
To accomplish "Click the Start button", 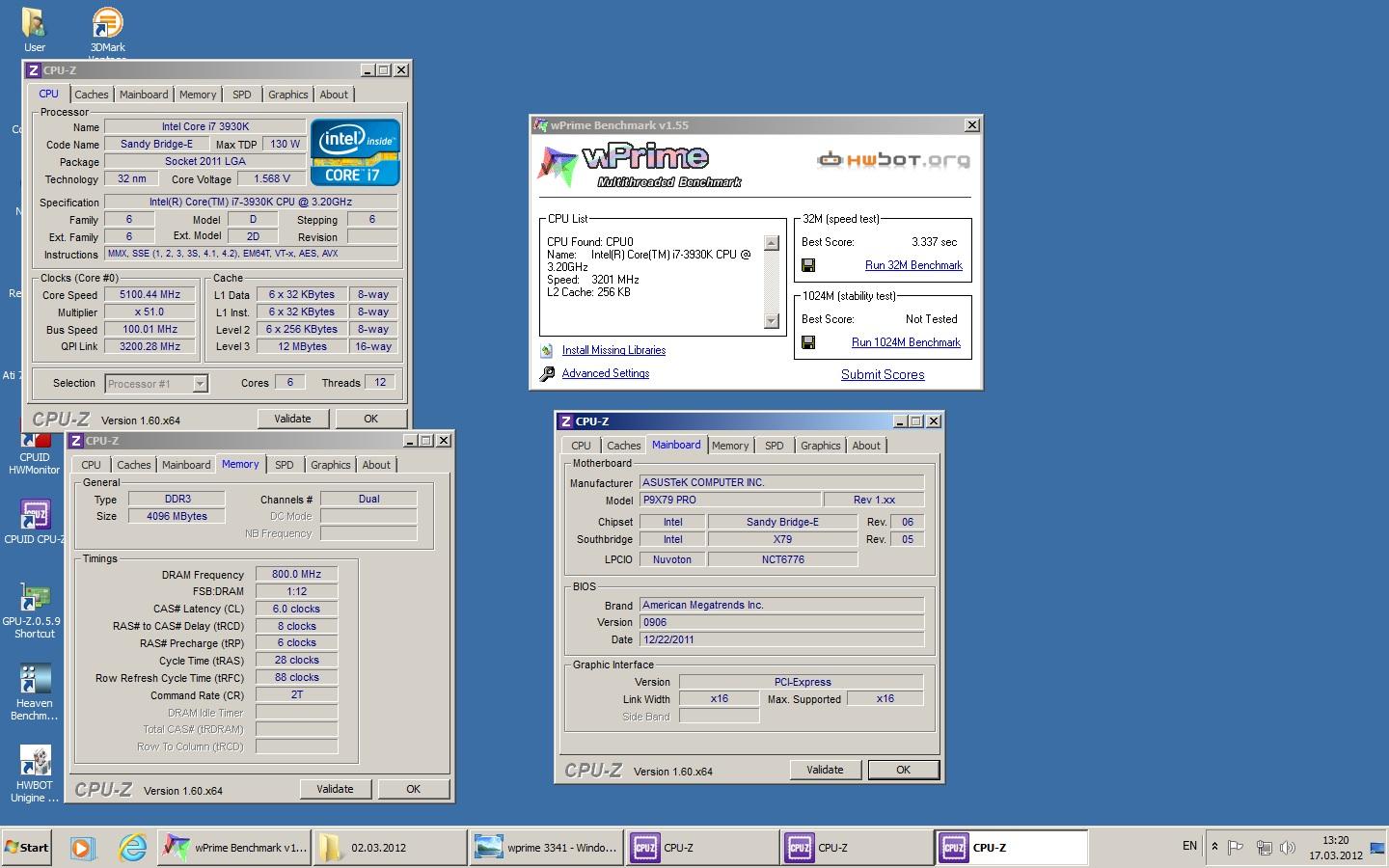I will click(x=27, y=848).
